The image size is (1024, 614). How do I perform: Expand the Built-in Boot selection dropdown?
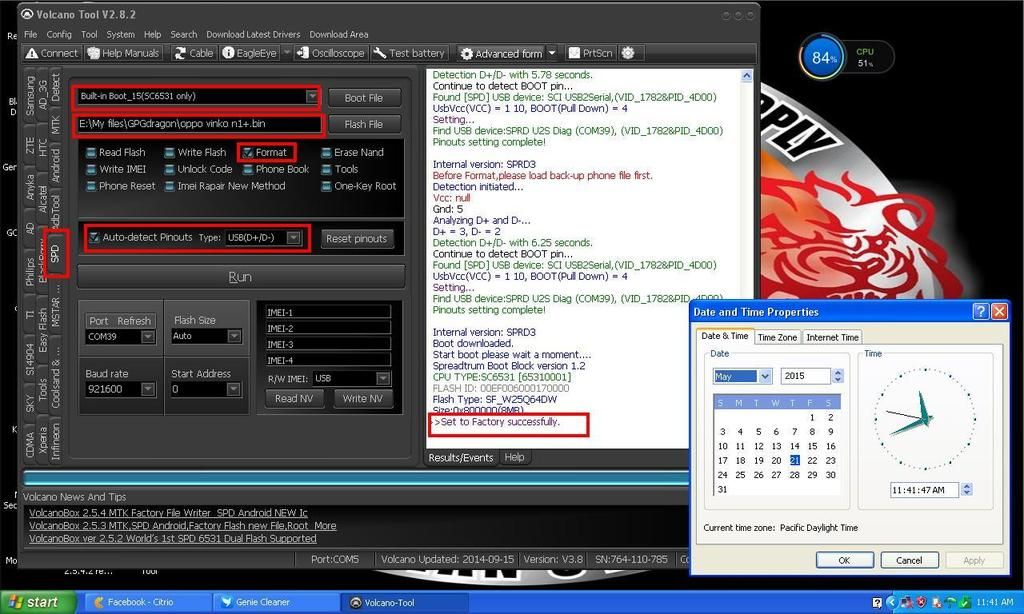coord(312,97)
